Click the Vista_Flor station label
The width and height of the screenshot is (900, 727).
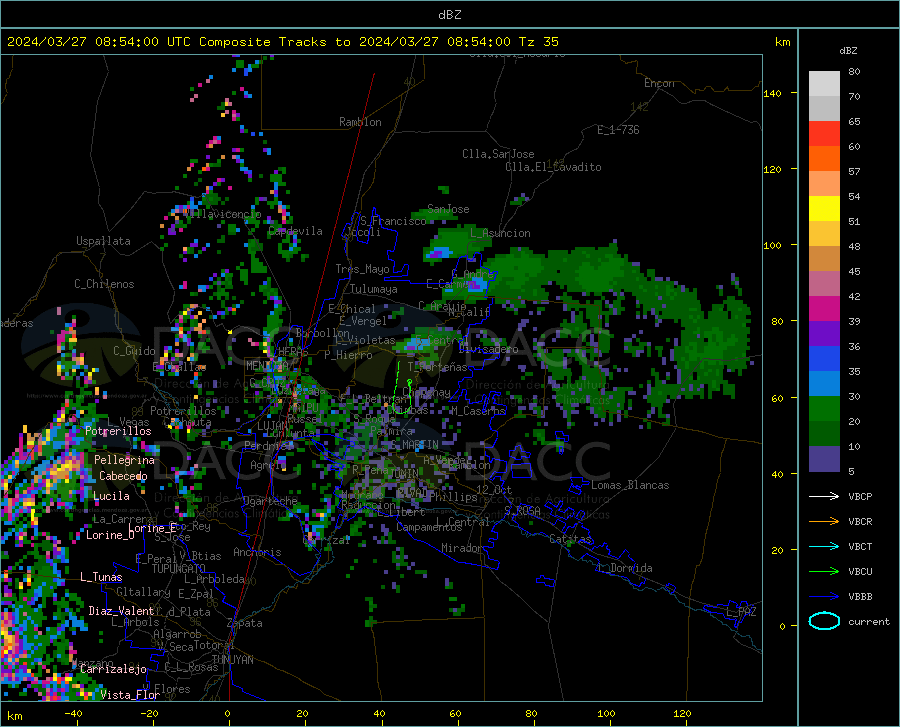(x=130, y=695)
